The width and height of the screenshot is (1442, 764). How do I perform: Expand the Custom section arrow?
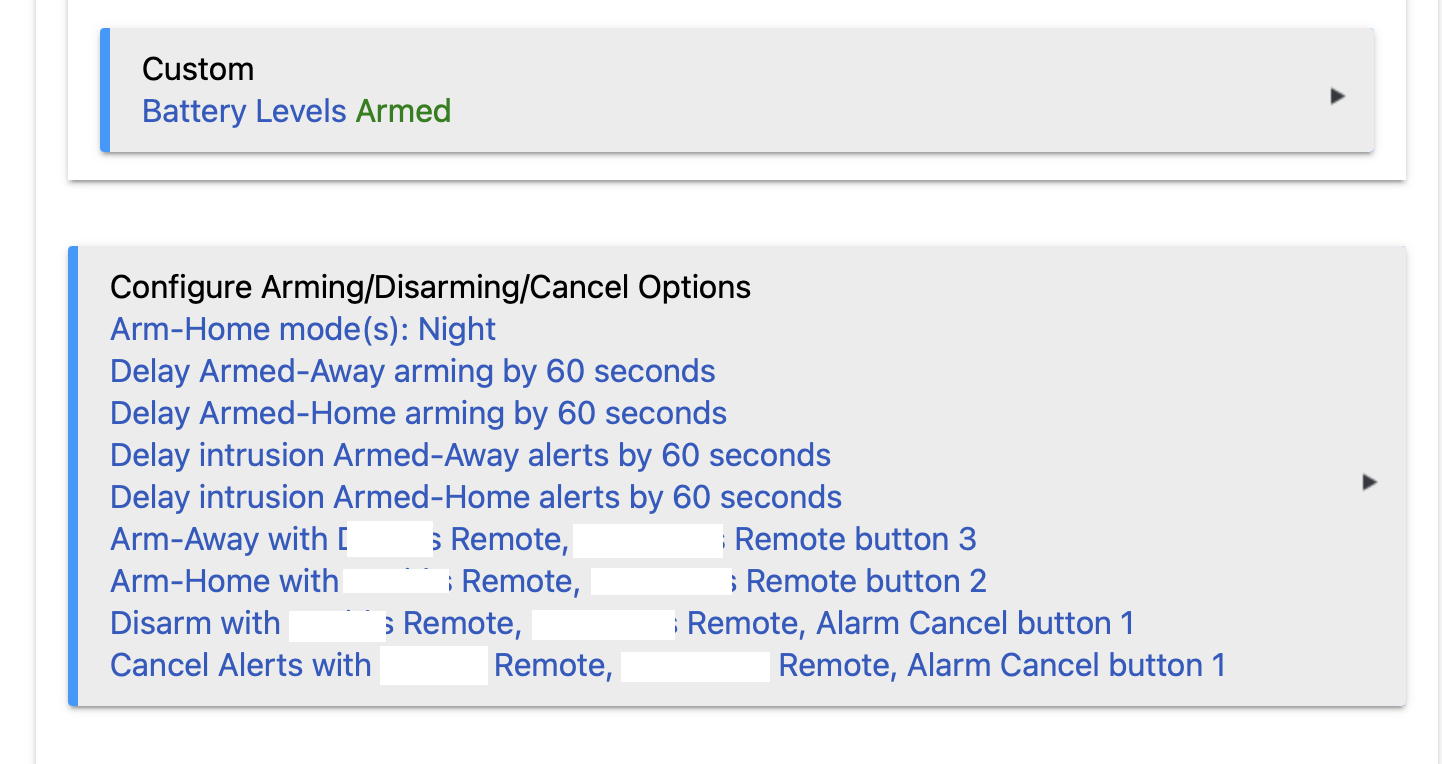pos(1337,96)
